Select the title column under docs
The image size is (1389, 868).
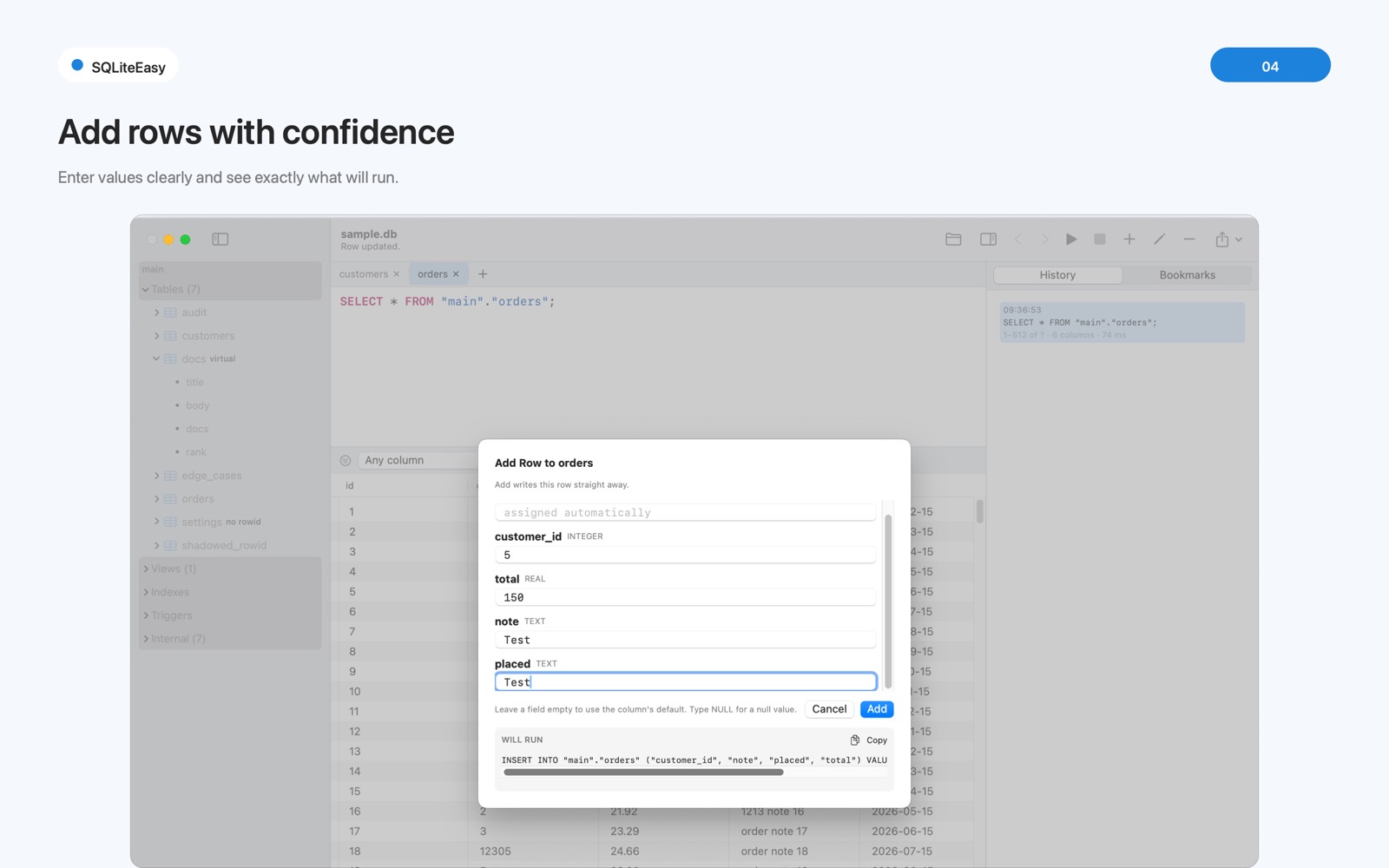pyautogui.click(x=194, y=383)
